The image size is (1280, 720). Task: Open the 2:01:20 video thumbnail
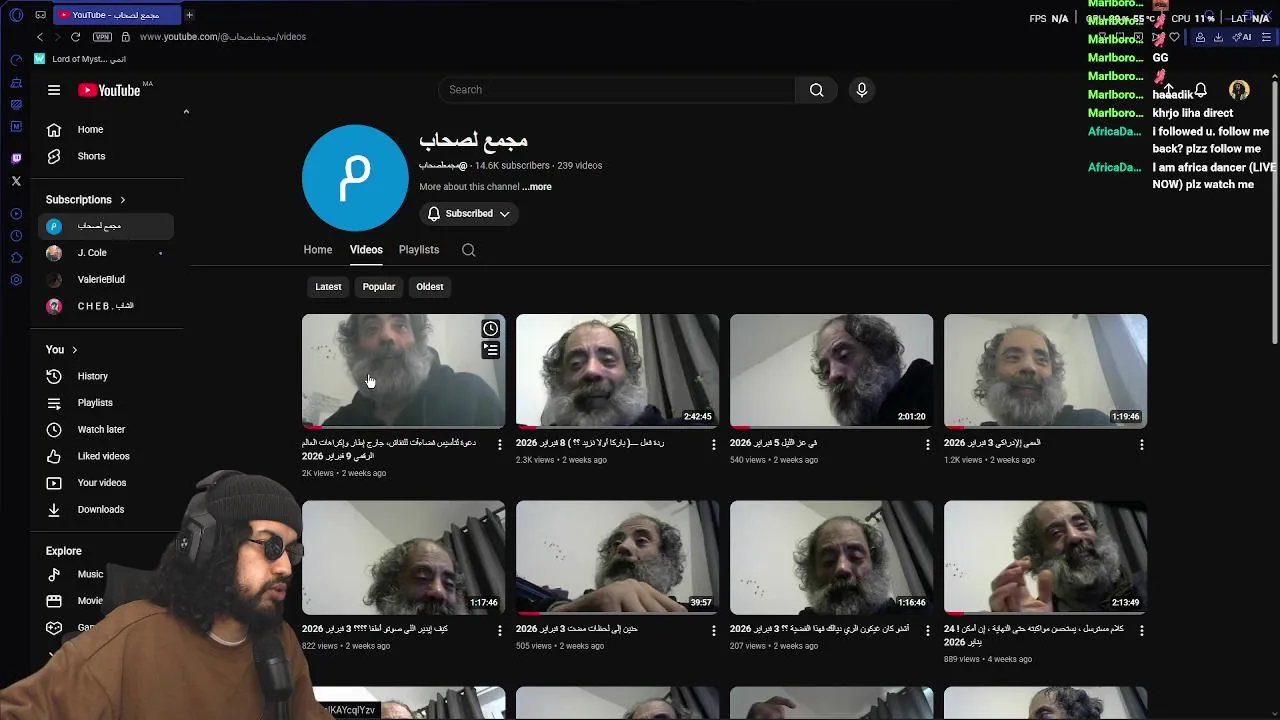(x=831, y=371)
